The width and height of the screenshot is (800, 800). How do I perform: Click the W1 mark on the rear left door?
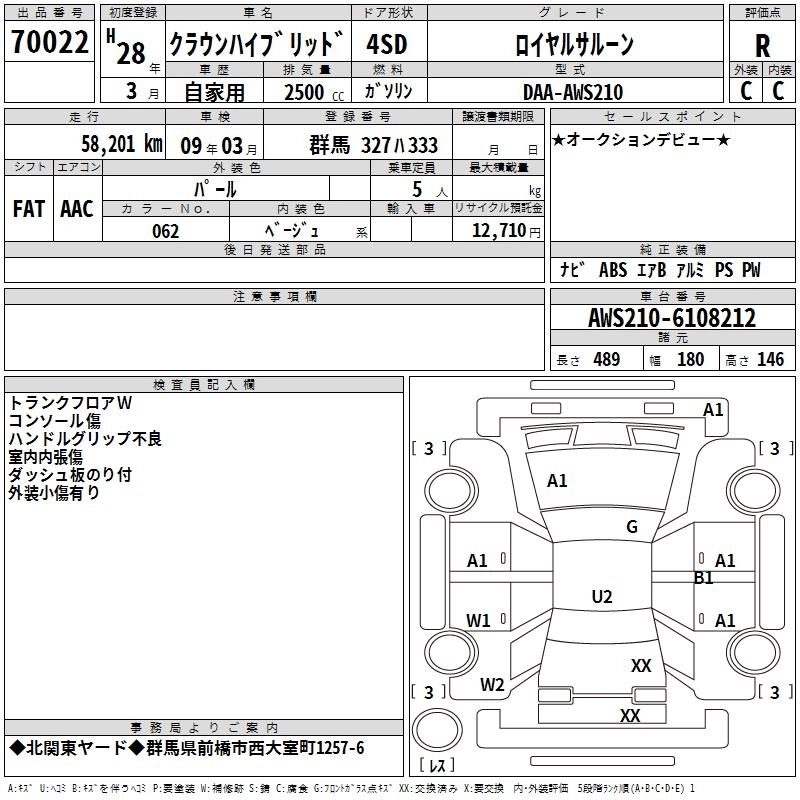click(478, 621)
